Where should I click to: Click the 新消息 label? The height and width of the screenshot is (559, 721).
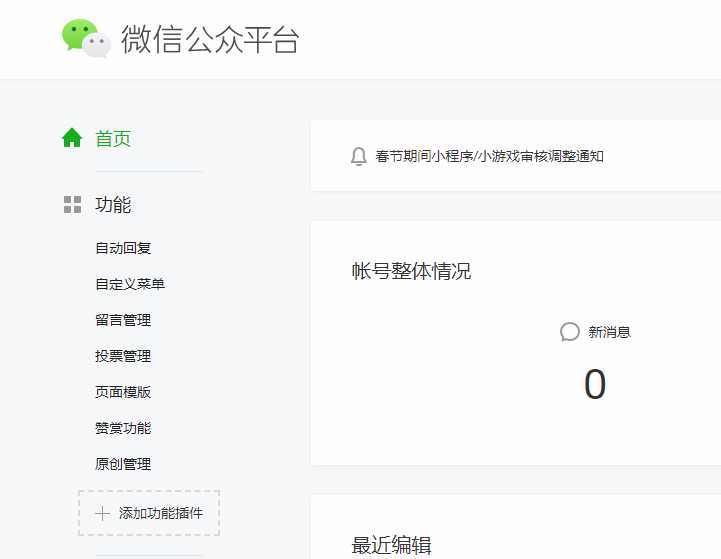(x=609, y=332)
